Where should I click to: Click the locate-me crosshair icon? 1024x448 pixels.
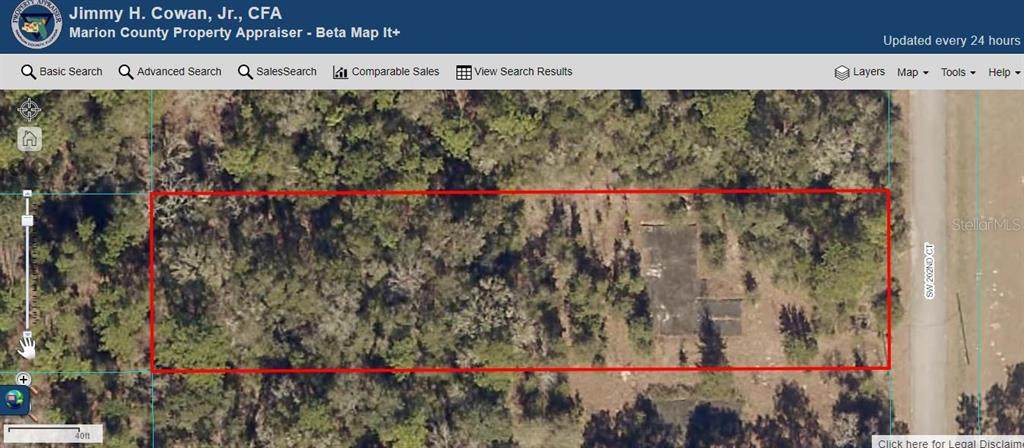click(29, 109)
